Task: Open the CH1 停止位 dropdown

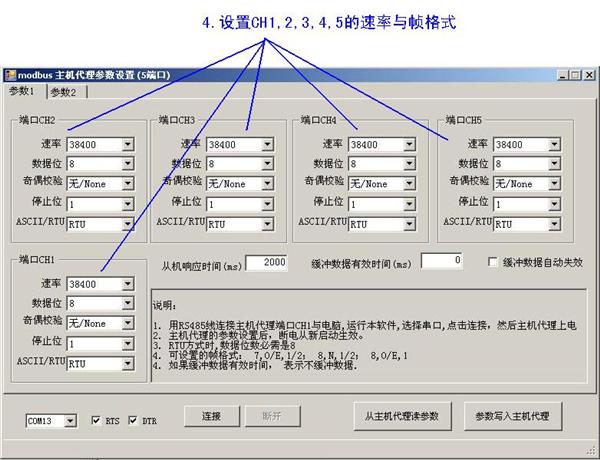Action: (100, 344)
